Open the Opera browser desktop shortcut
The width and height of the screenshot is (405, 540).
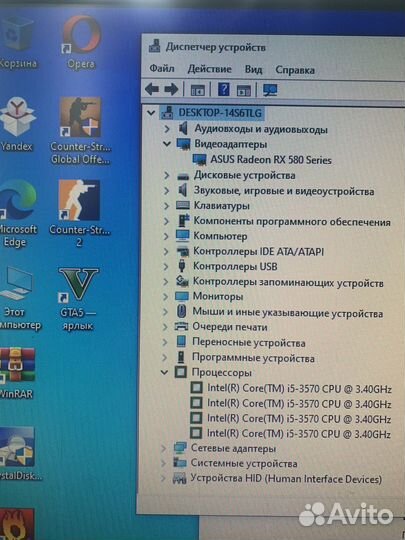81,41
